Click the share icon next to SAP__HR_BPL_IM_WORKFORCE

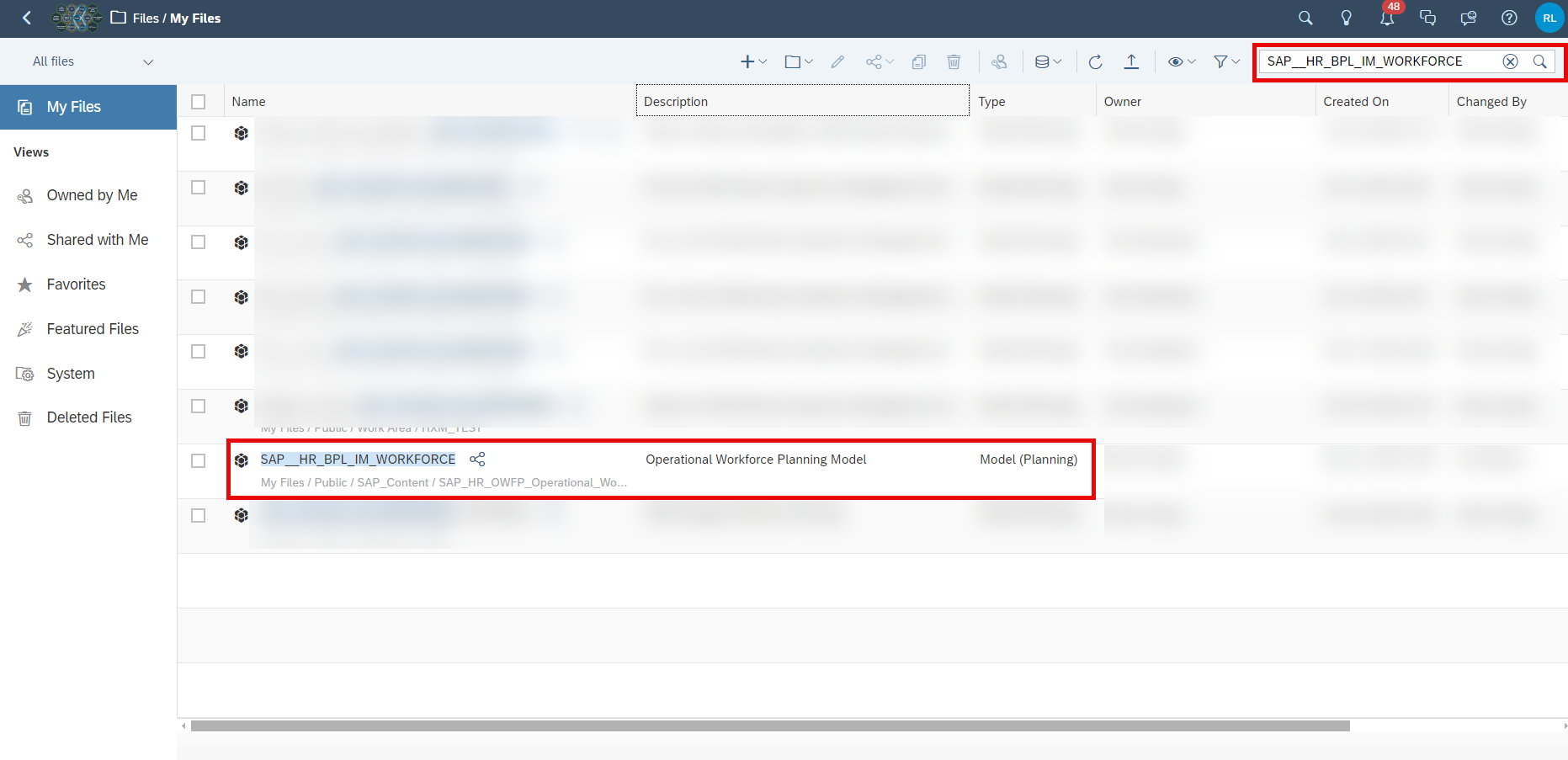point(477,459)
